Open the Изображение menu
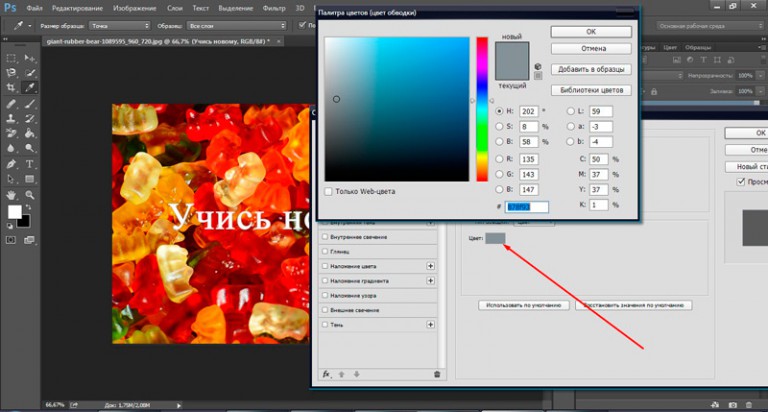 click(x=134, y=8)
